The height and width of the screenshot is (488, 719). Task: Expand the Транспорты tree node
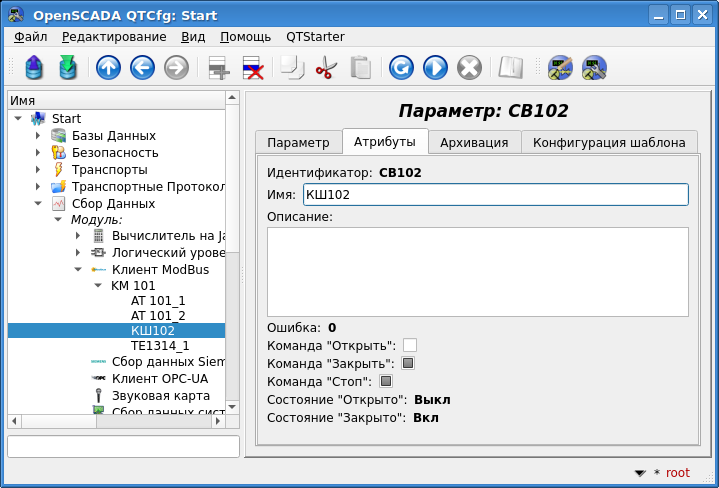click(x=38, y=169)
